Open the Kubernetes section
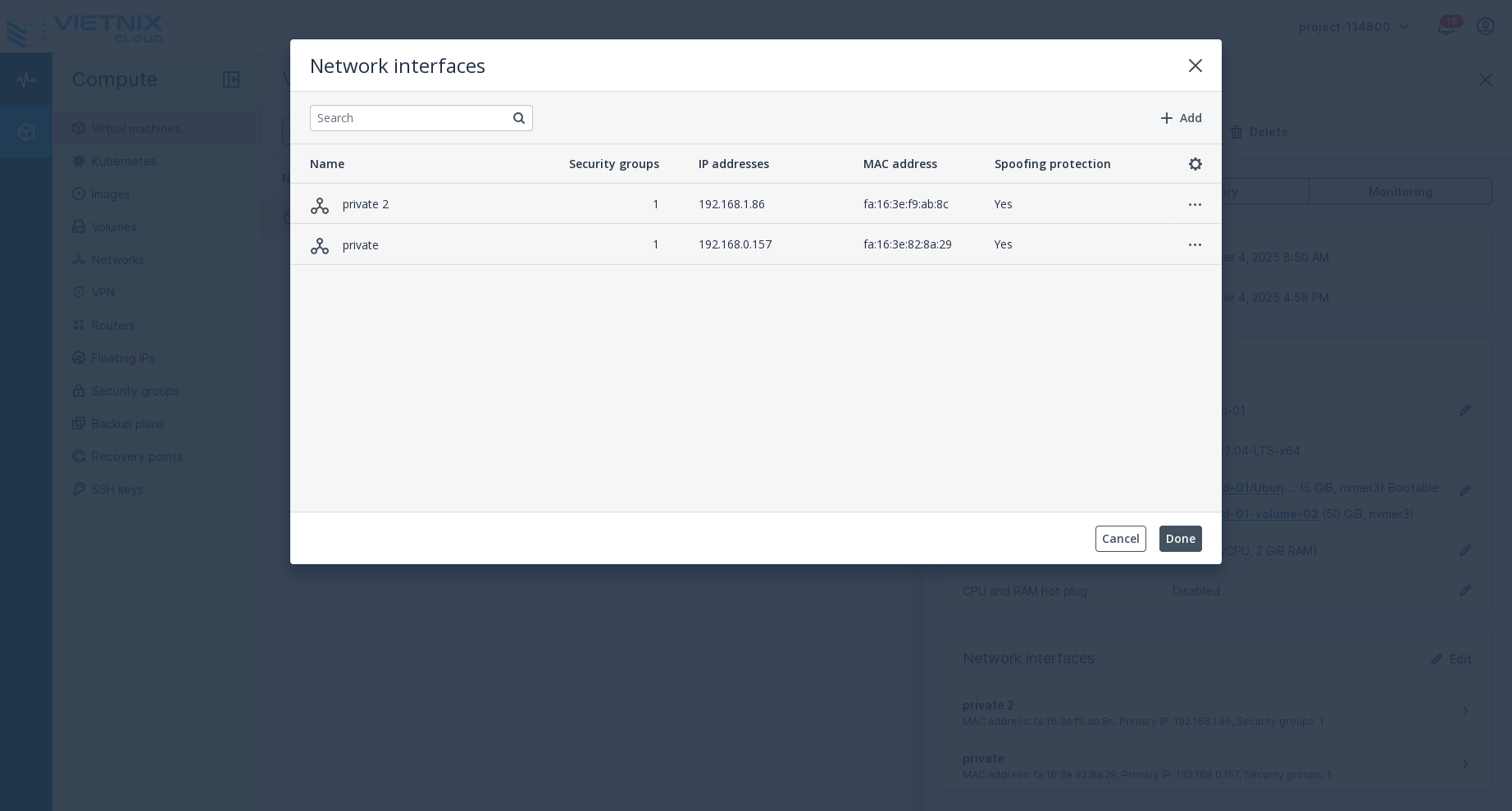The height and width of the screenshot is (811, 1512). 124,162
